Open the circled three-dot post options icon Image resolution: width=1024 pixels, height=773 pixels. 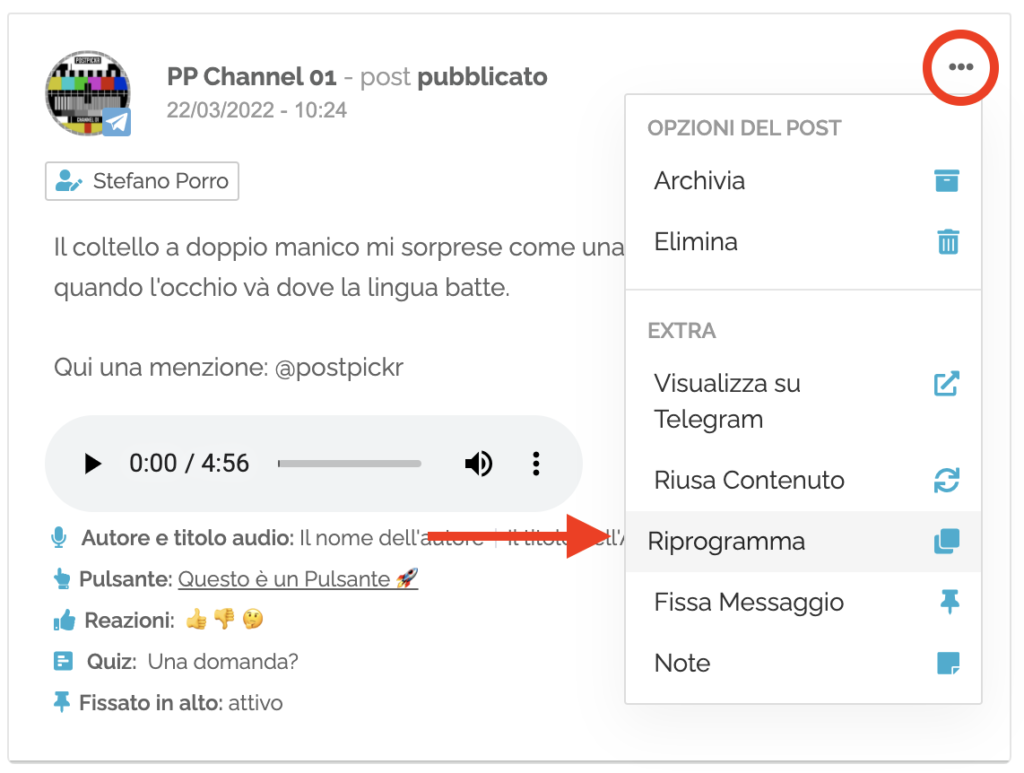coord(959,67)
